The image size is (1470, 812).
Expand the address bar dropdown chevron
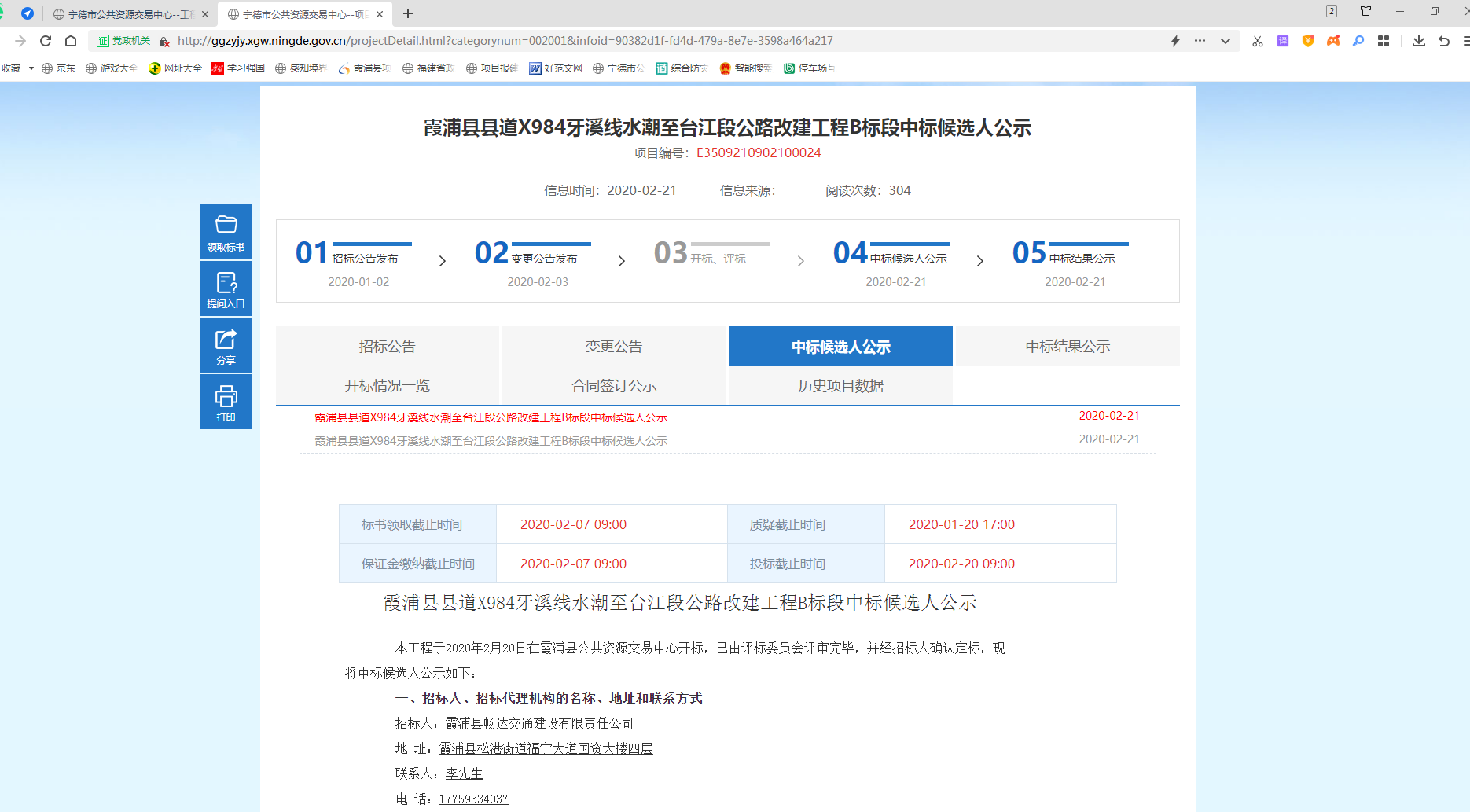pyautogui.click(x=1225, y=41)
